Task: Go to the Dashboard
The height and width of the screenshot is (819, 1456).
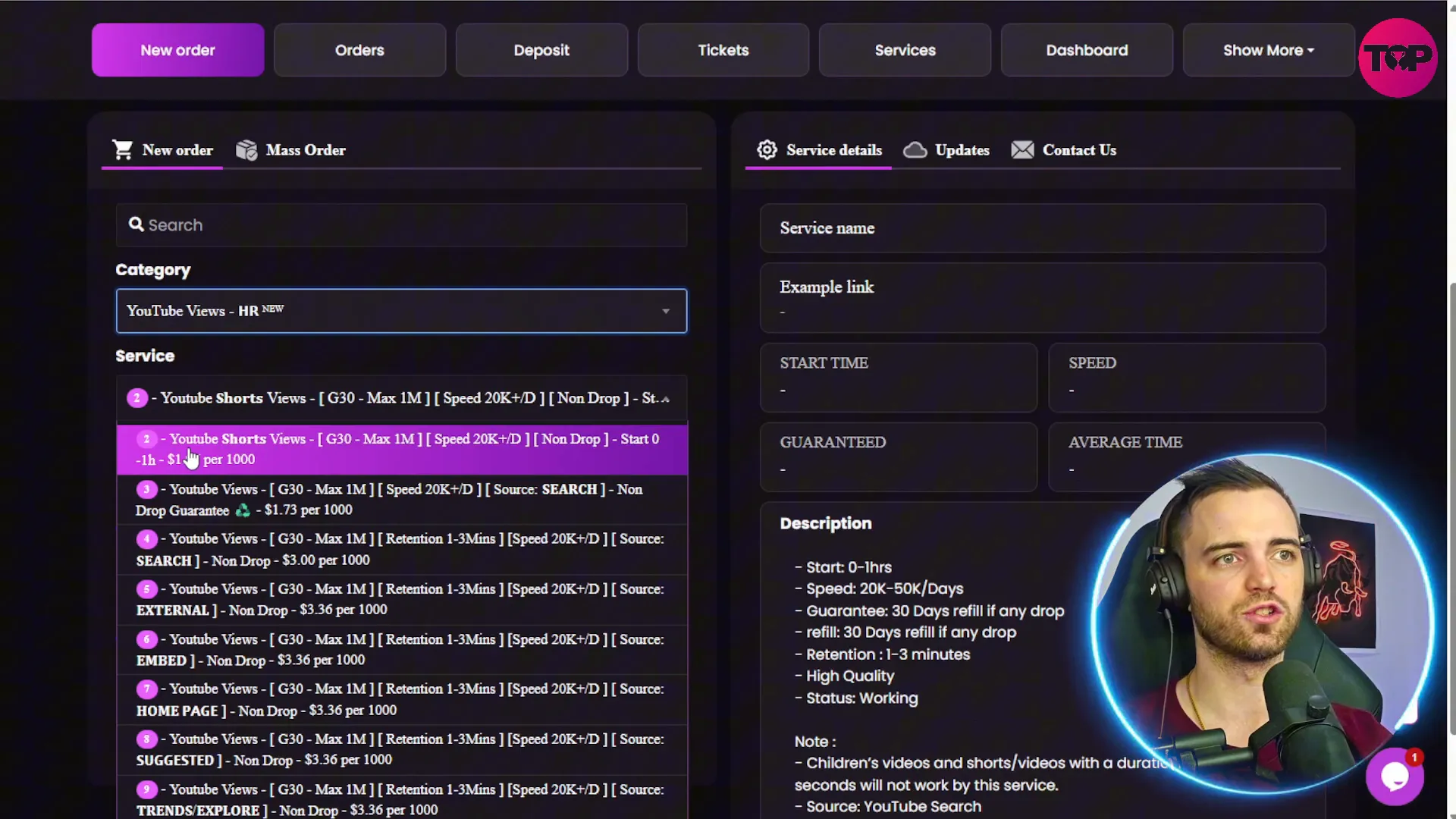Action: click(1087, 50)
